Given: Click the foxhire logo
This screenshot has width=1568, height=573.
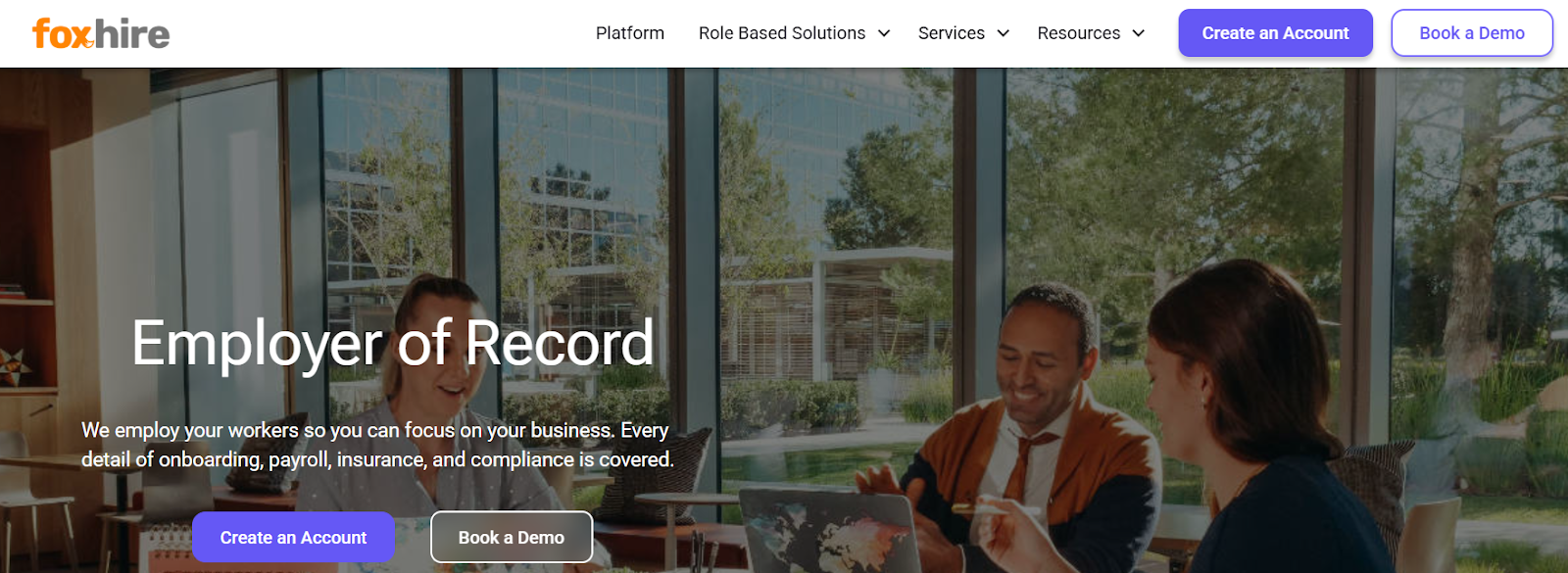Looking at the screenshot, I should click(101, 33).
